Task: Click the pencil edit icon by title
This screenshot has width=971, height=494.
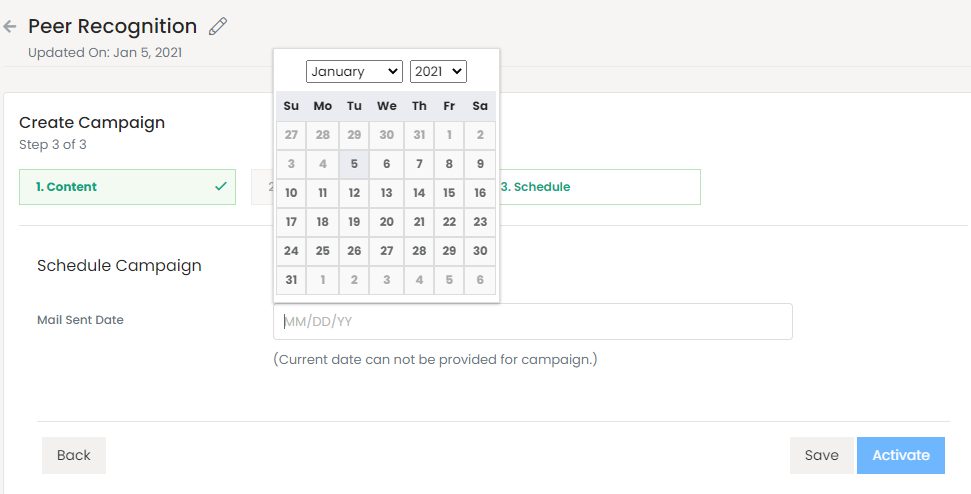Action: [x=218, y=26]
